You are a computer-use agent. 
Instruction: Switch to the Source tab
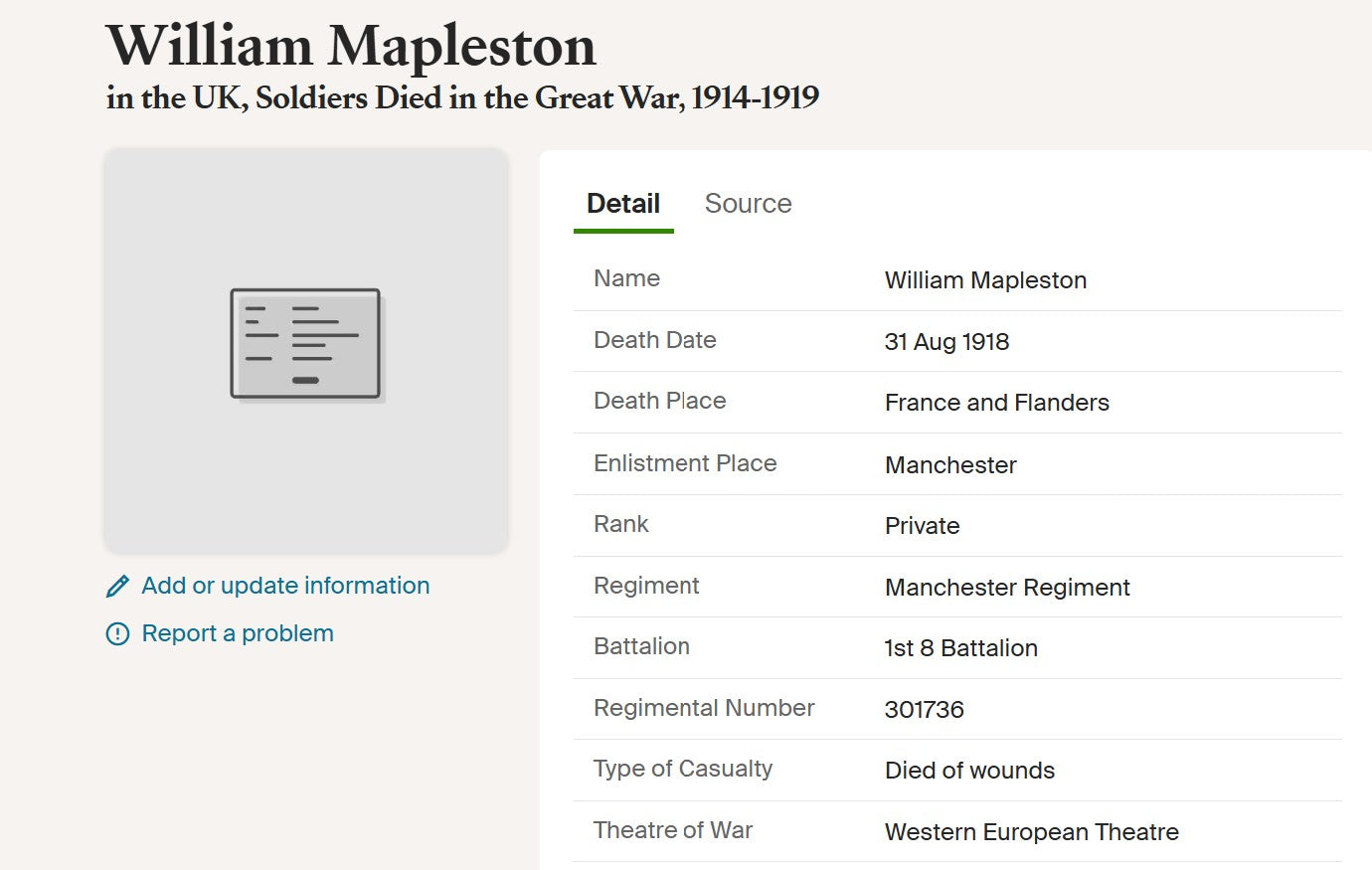tap(748, 204)
